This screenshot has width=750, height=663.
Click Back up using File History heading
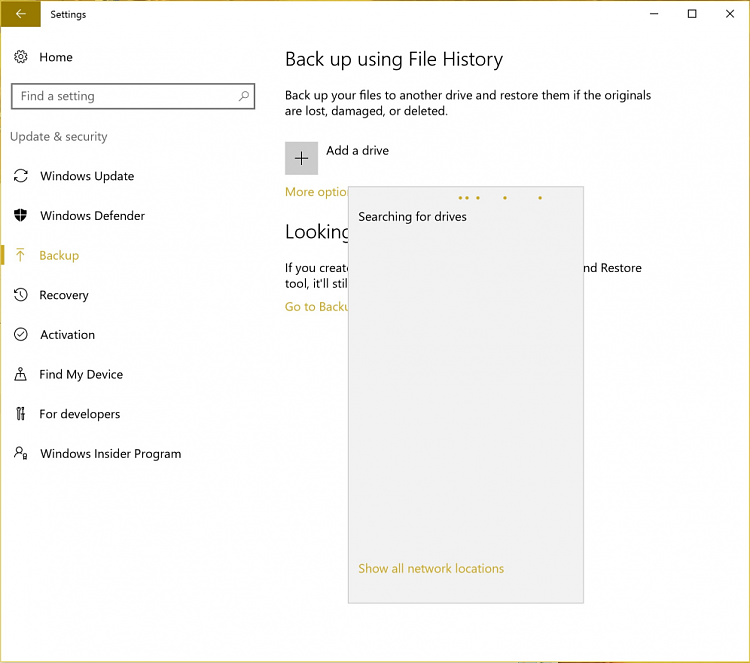394,59
